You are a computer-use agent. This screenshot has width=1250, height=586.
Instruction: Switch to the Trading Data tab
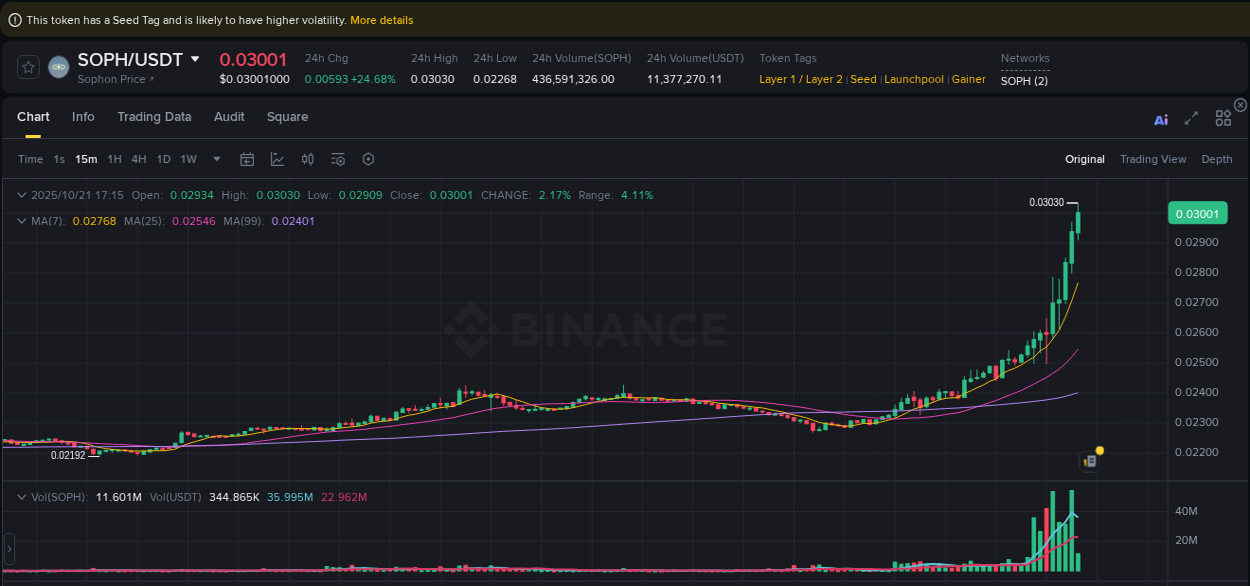[154, 117]
